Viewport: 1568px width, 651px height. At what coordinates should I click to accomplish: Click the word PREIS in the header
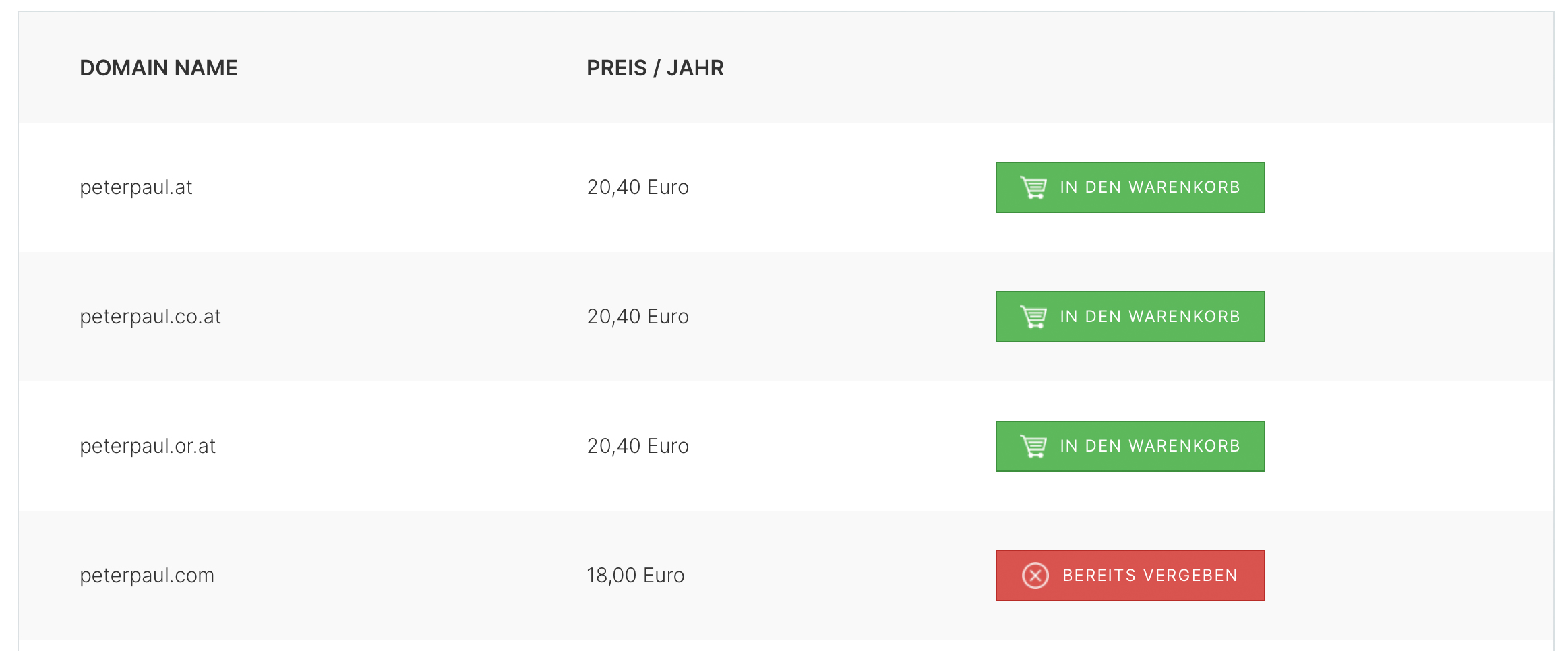617,68
